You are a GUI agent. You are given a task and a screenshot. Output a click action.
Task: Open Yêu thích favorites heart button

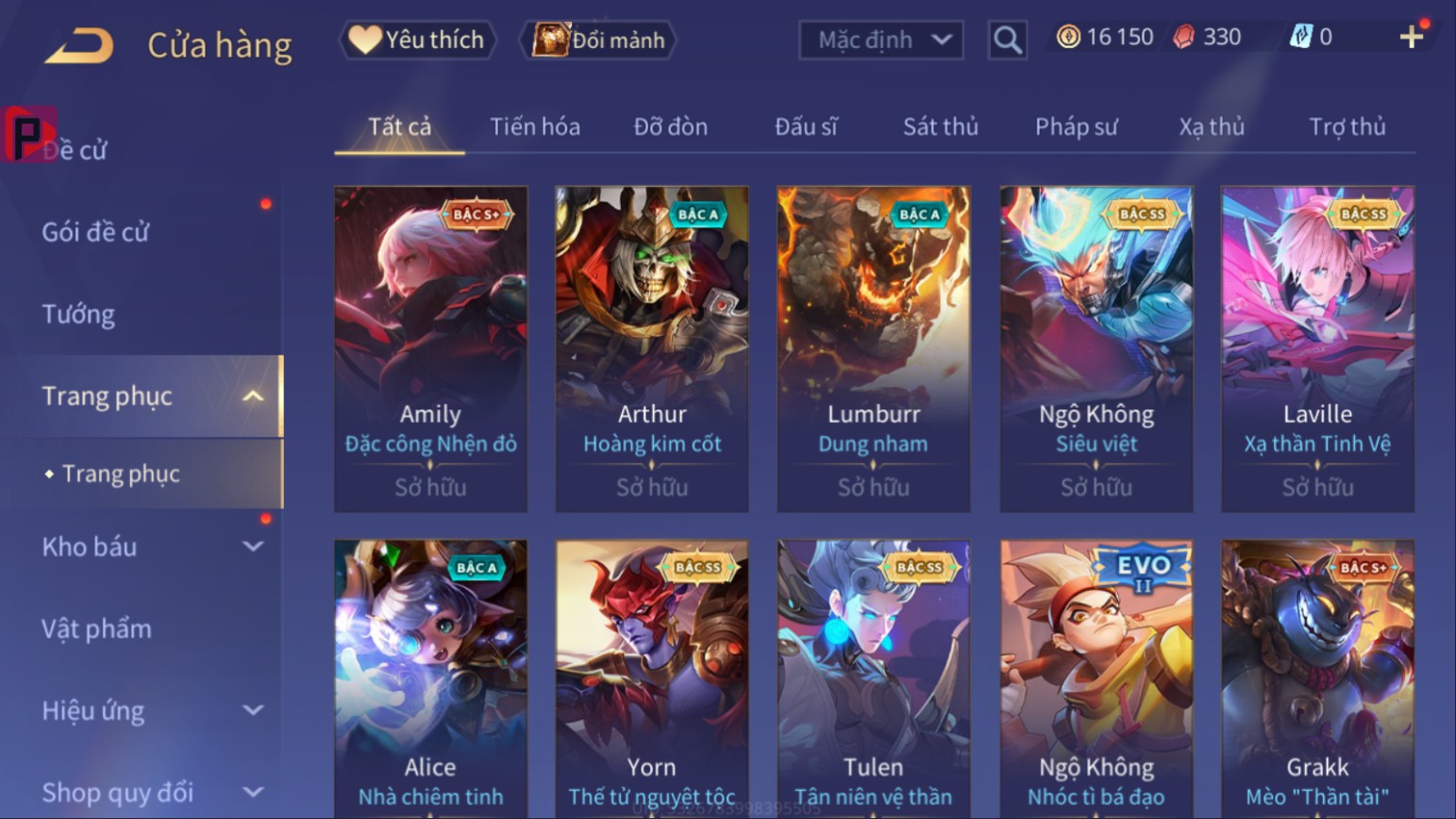[x=417, y=40]
